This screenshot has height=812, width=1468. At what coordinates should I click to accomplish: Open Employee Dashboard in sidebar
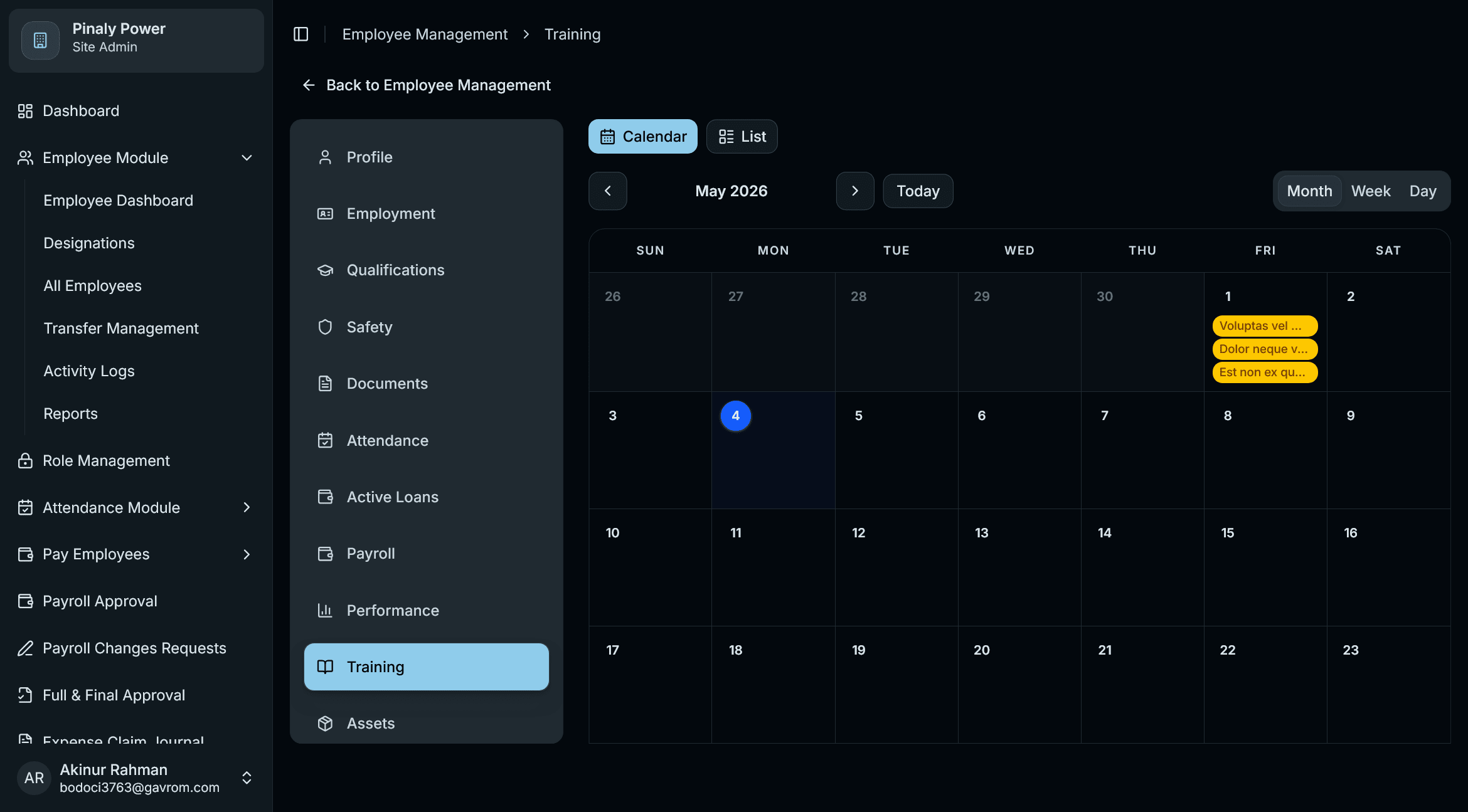click(x=118, y=201)
